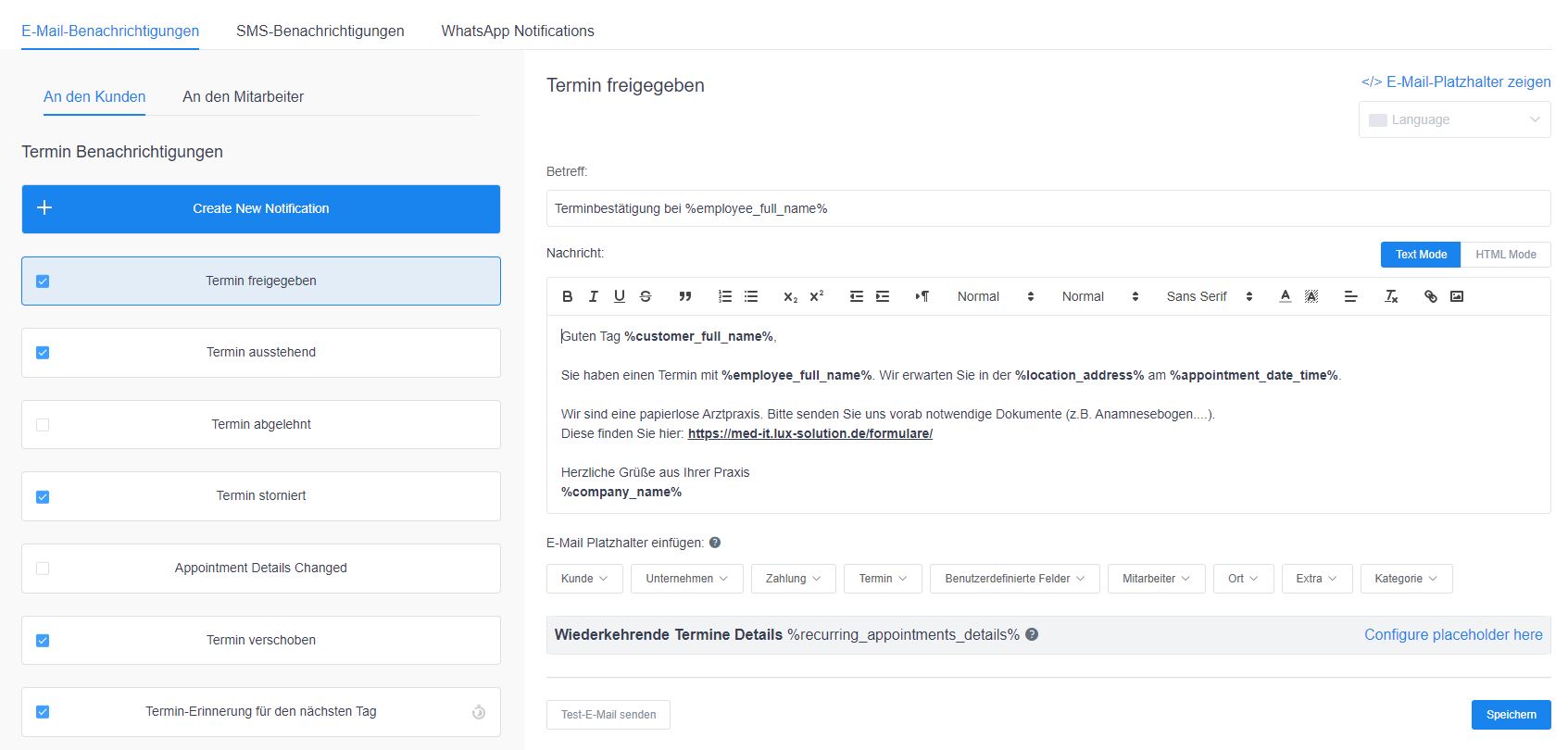Create a bulleted list

(x=751, y=296)
